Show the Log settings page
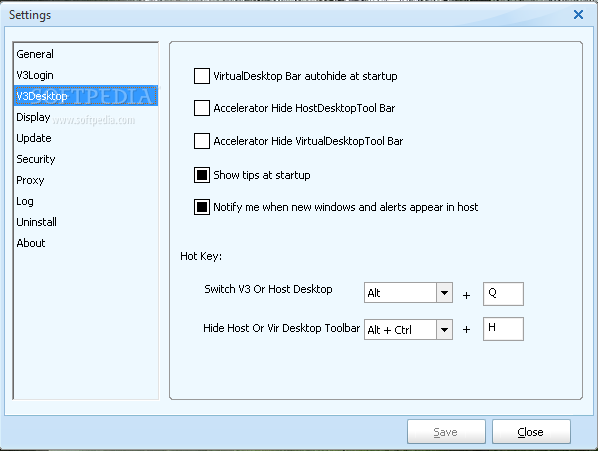Viewport: 598px width, 451px height. pyautogui.click(x=86, y=201)
